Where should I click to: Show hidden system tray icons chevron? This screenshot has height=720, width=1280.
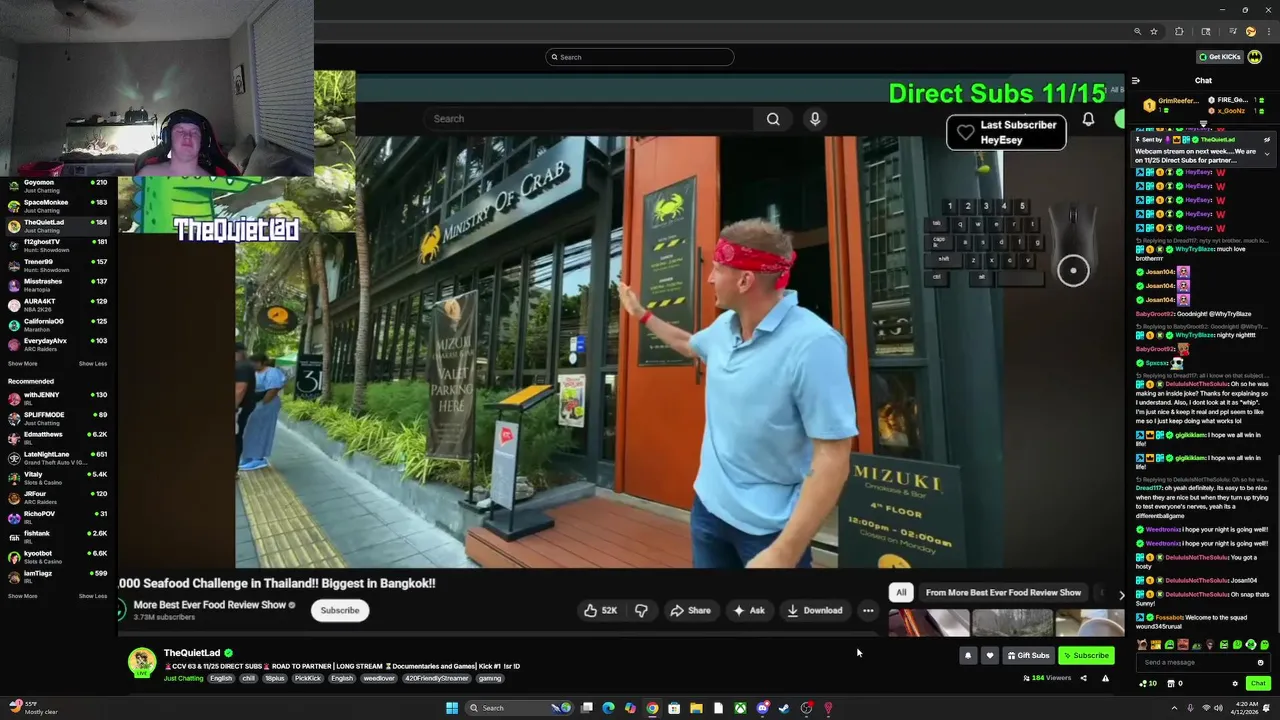click(1174, 708)
